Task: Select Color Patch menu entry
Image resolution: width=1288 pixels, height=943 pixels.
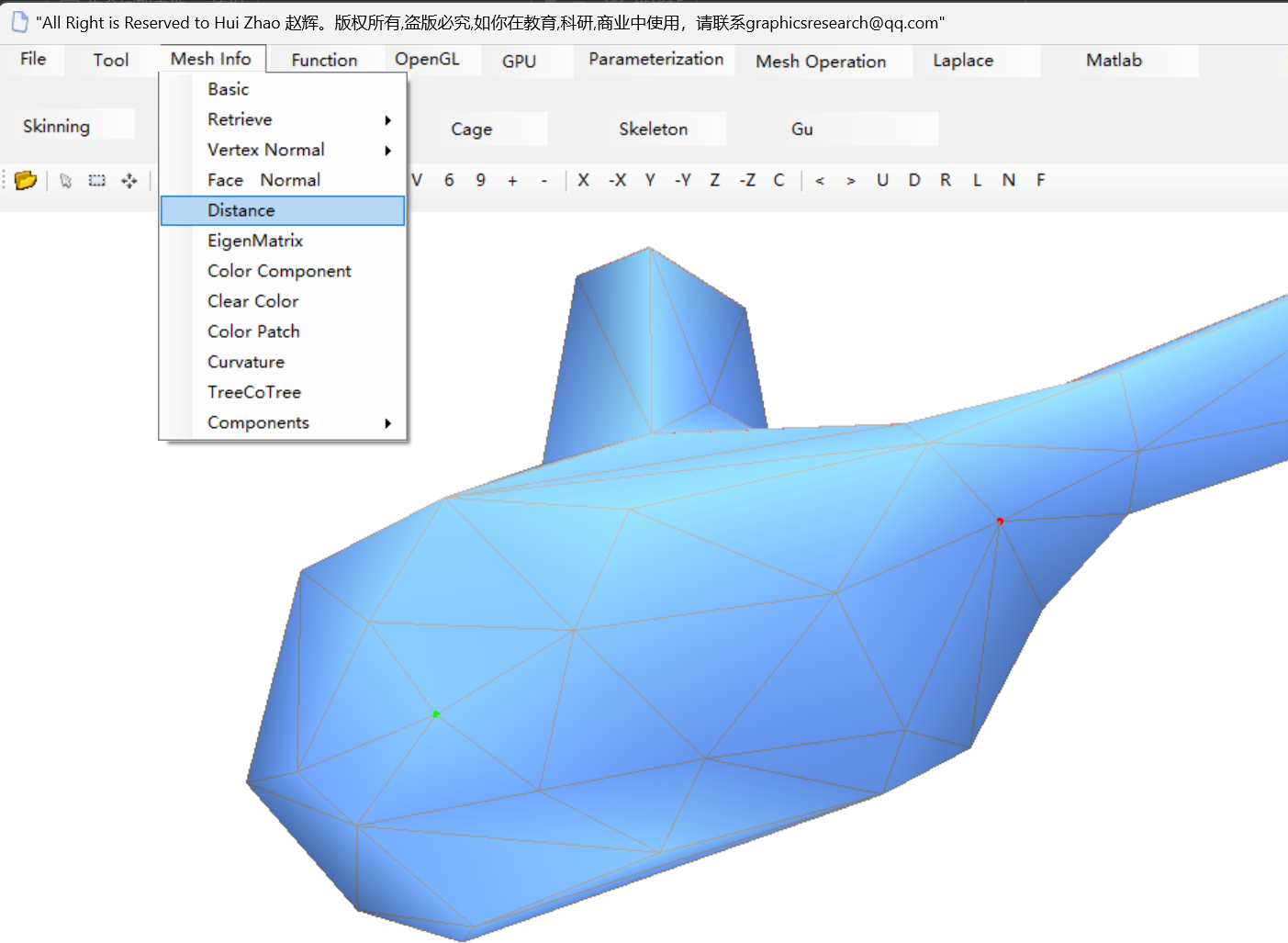Action: tap(283, 331)
